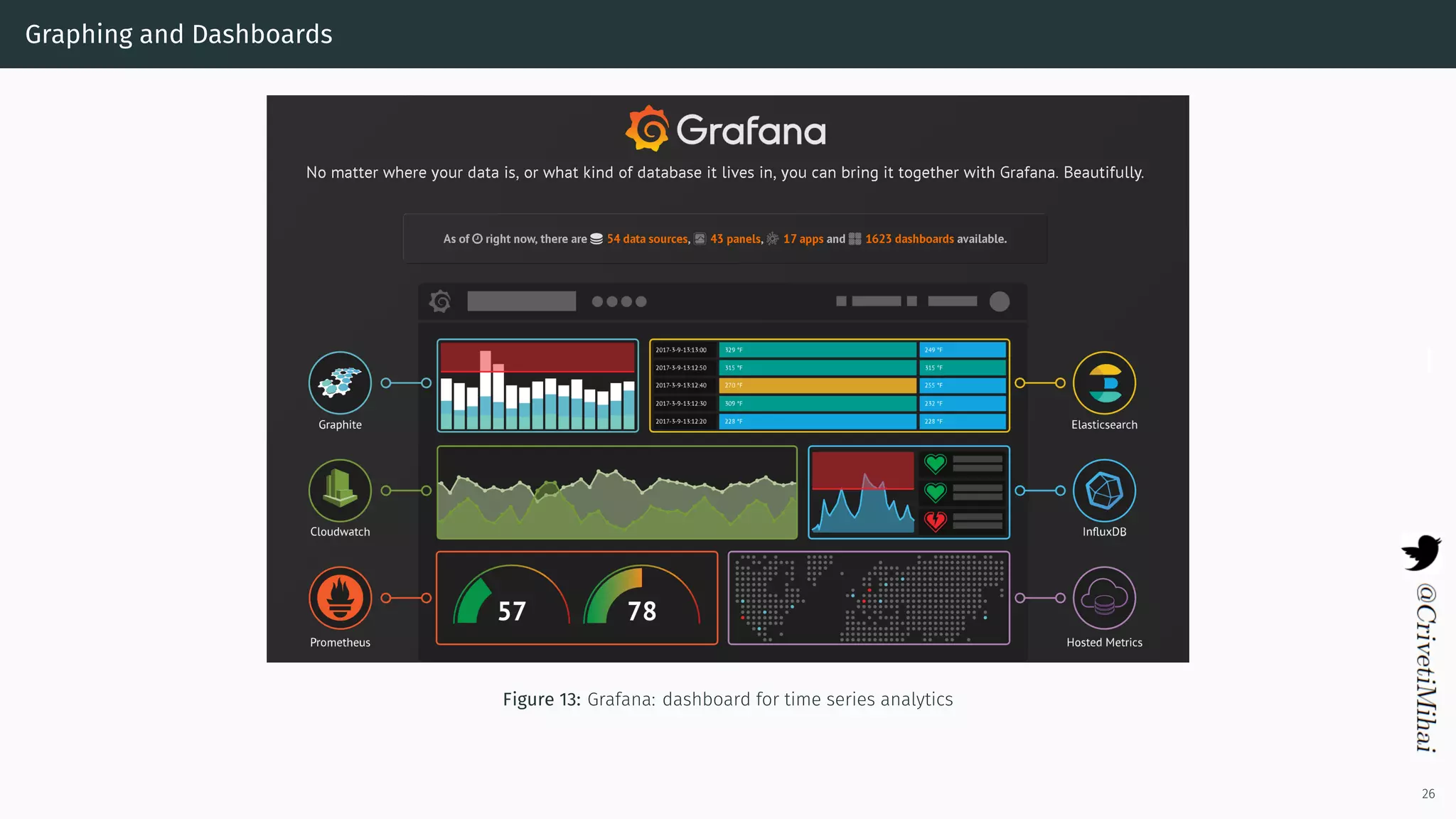Click the grid icon before '1623 dashboards'
The width and height of the screenshot is (1456, 819).
[855, 239]
